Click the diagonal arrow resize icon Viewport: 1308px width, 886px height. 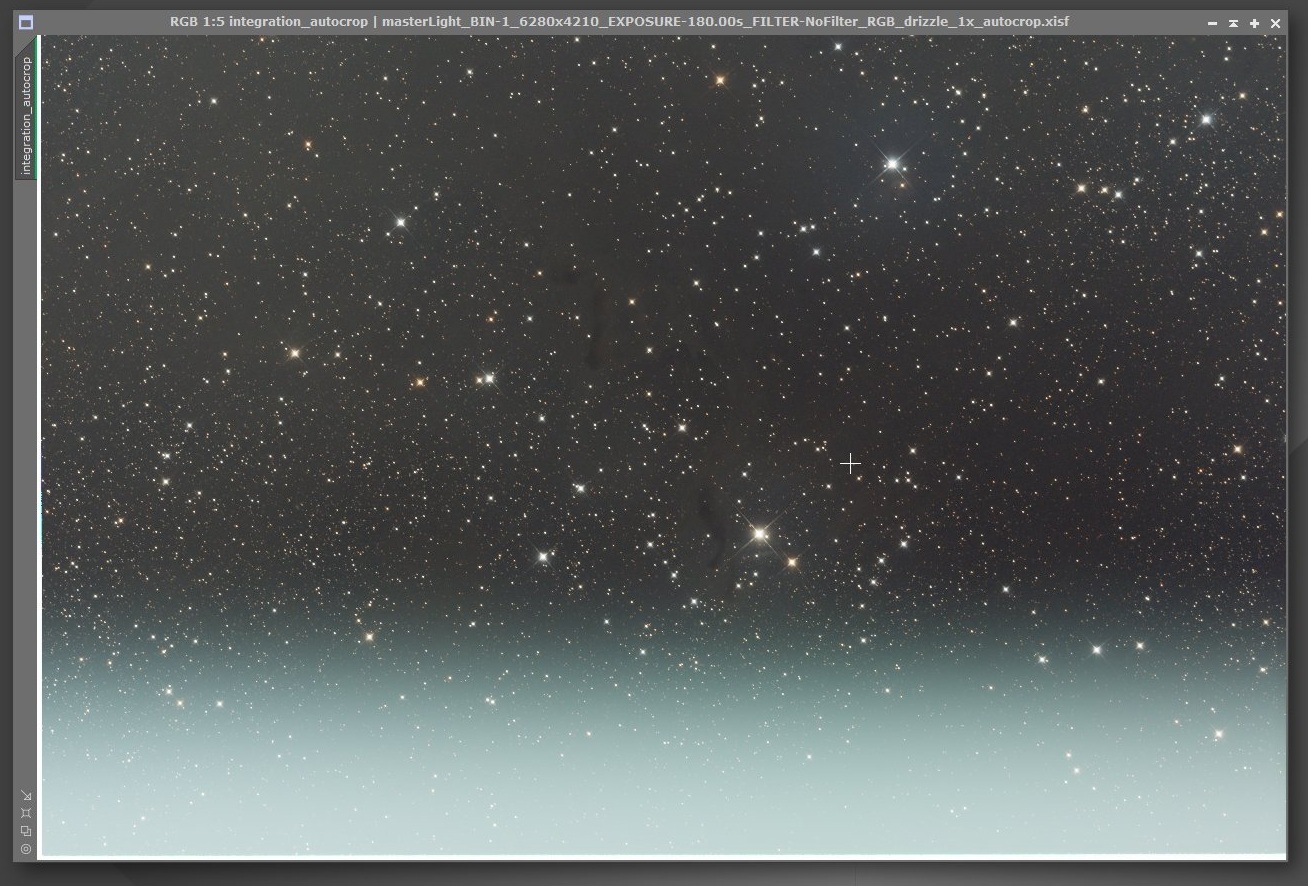pos(26,796)
